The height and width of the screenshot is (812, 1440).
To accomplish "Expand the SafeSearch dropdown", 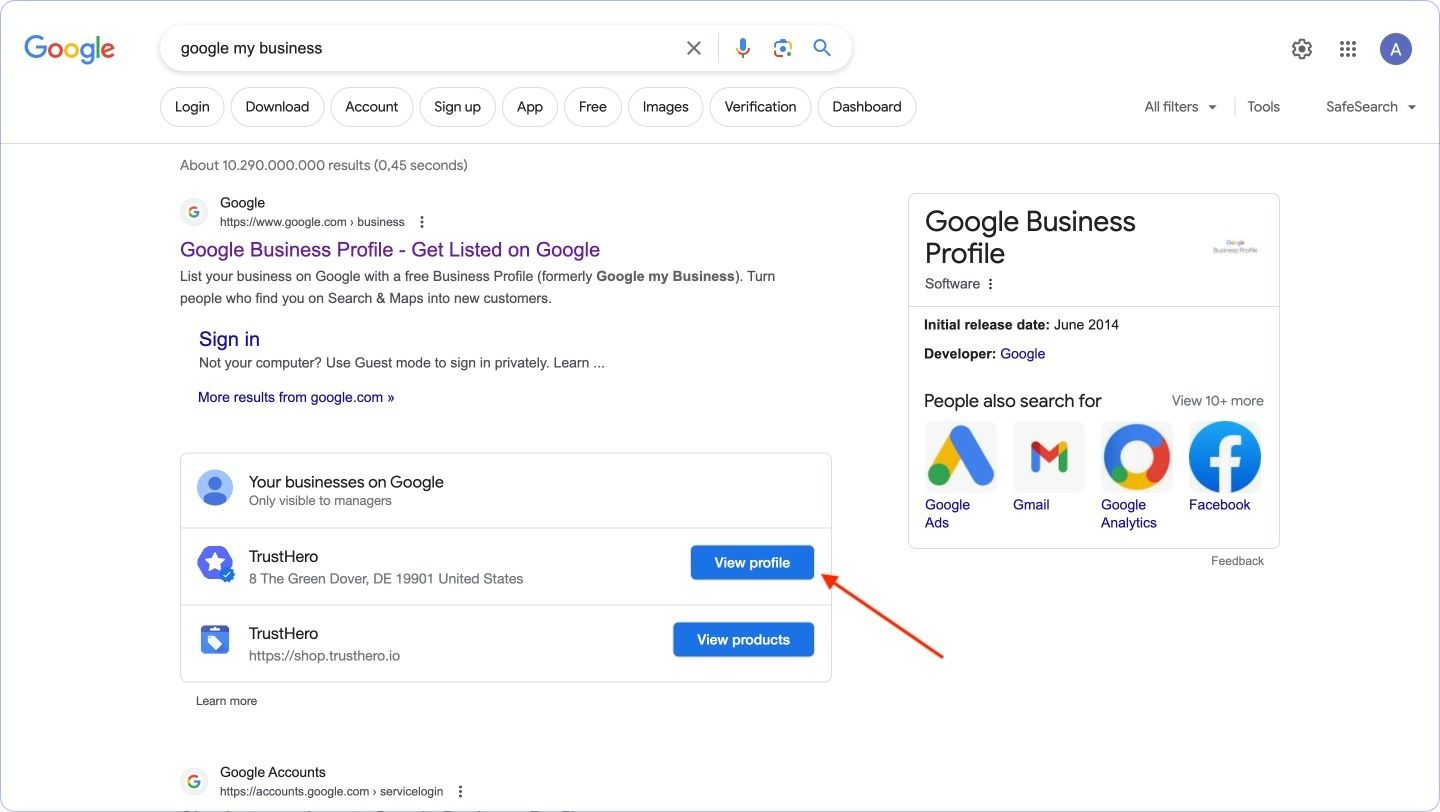I will [1370, 107].
